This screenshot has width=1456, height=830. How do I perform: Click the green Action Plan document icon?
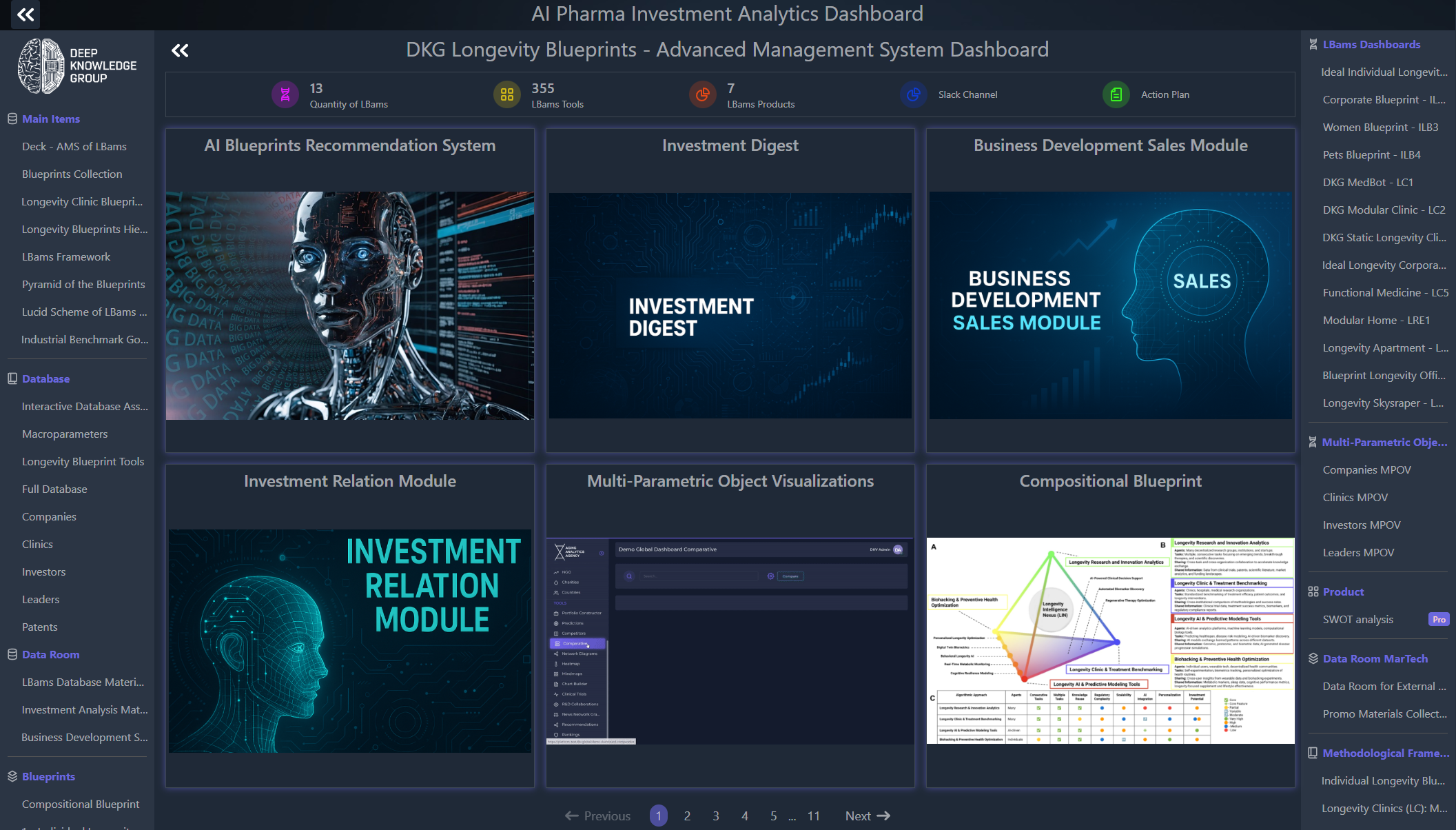pyautogui.click(x=1116, y=94)
